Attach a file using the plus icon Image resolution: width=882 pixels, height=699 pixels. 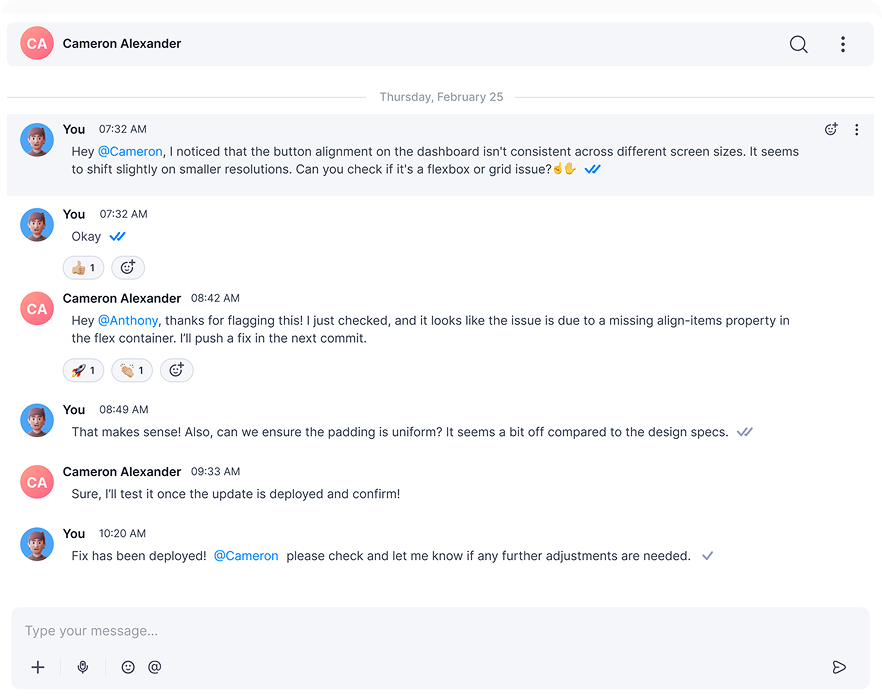pyautogui.click(x=38, y=667)
